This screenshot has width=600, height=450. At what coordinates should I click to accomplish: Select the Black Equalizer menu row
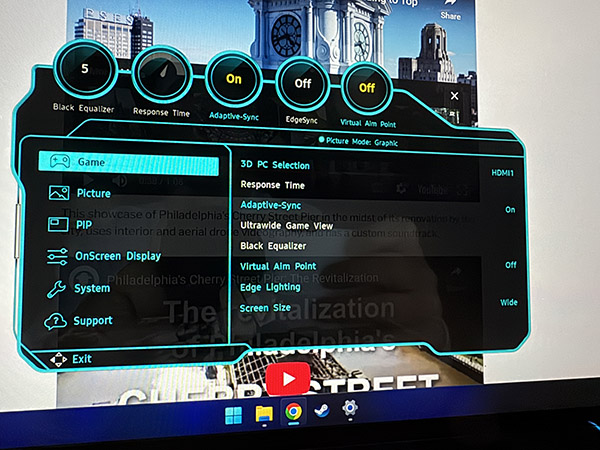coord(273,246)
